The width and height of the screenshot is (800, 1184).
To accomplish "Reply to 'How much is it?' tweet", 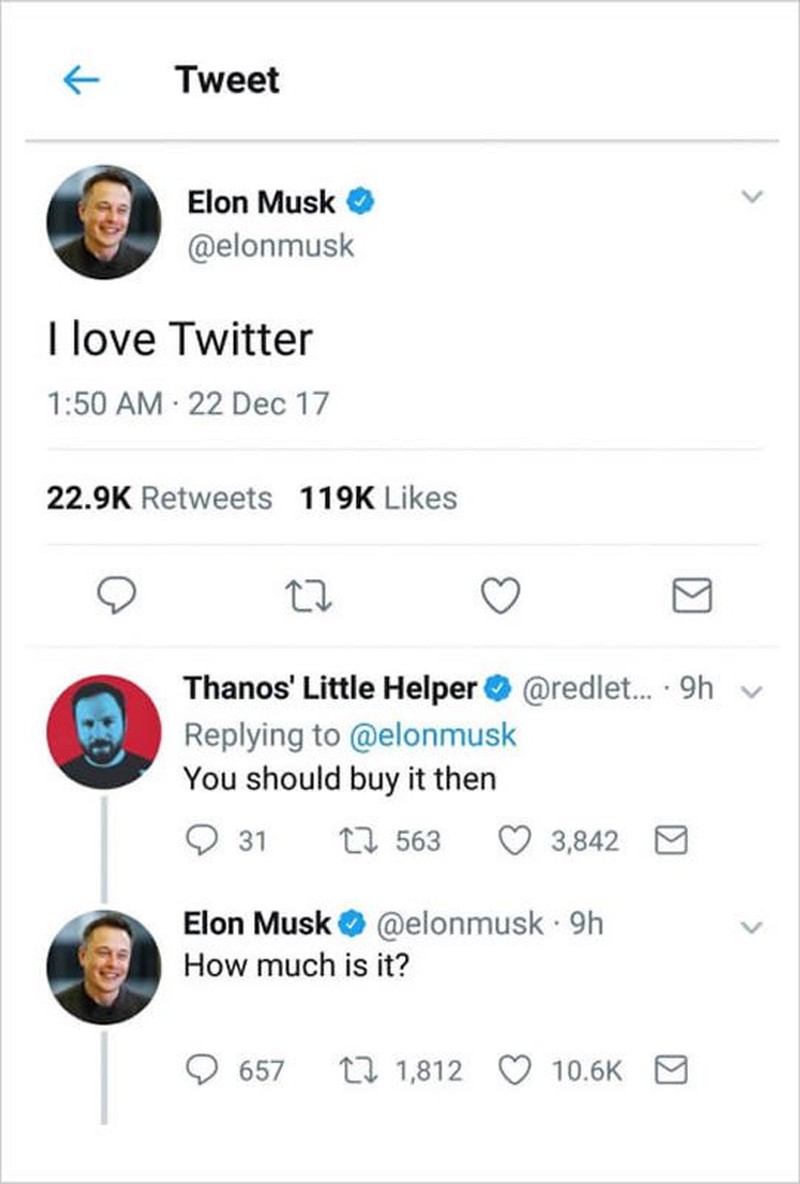I will coord(203,1070).
